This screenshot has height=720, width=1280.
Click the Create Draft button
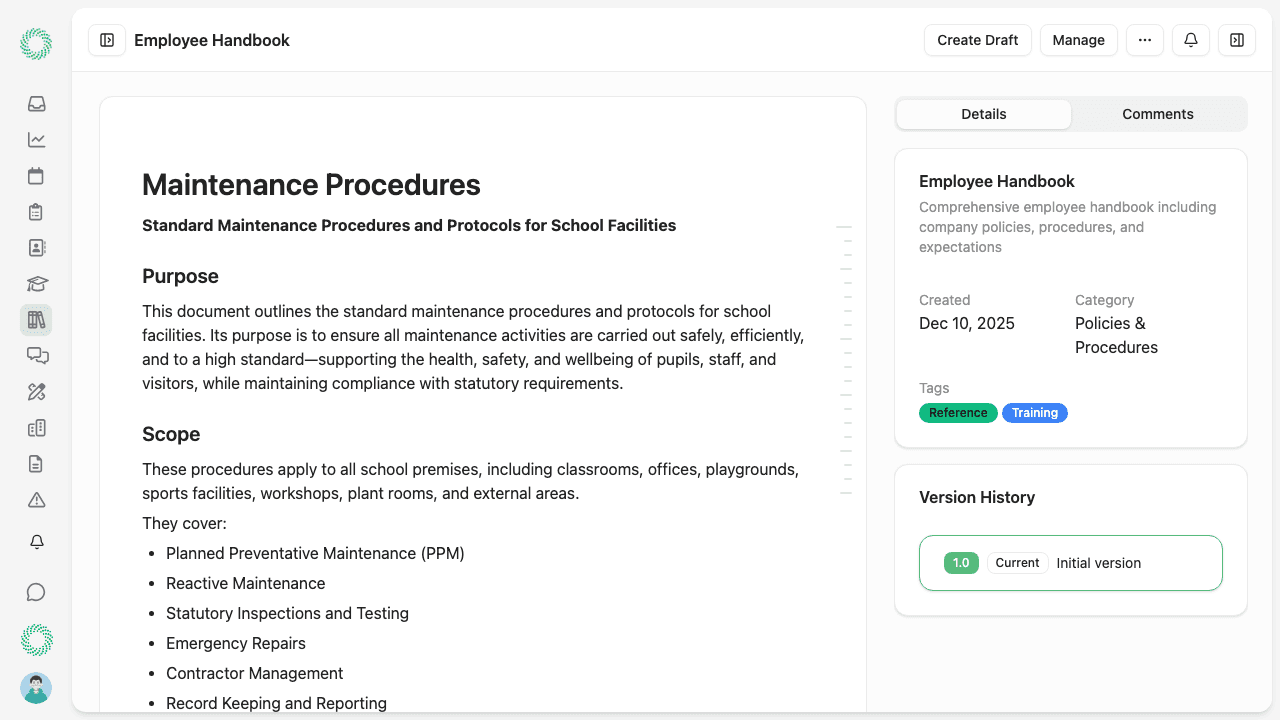(x=977, y=40)
